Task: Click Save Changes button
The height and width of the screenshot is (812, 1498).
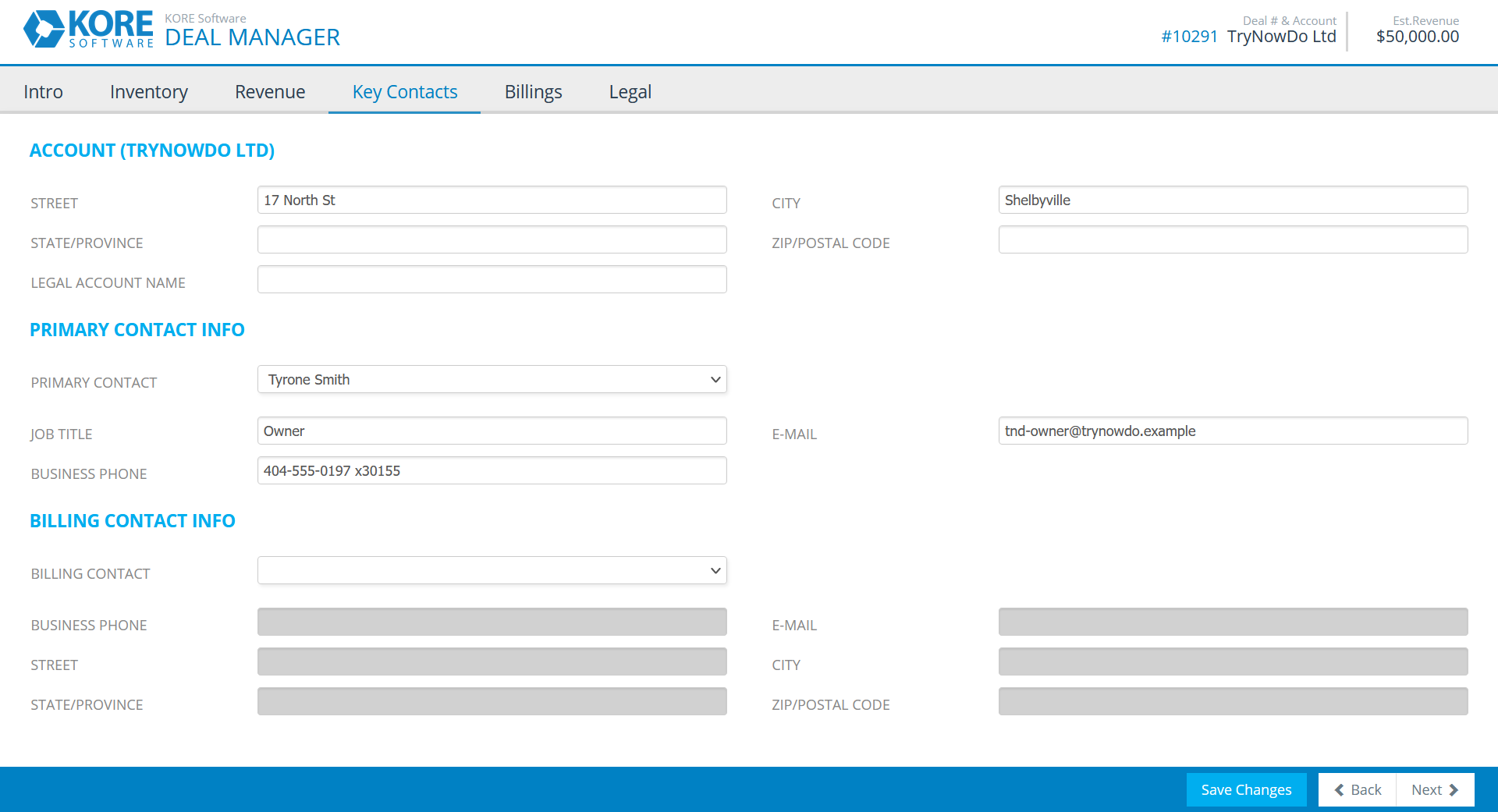Action: click(1246, 789)
